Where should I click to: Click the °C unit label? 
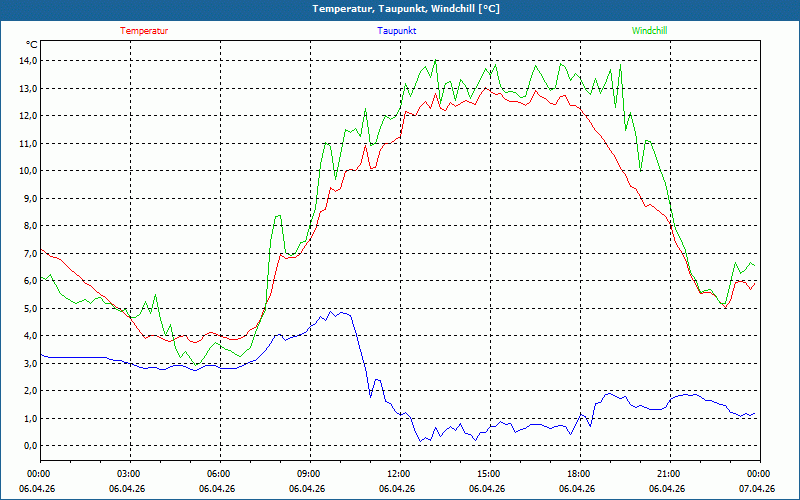[x=32, y=45]
